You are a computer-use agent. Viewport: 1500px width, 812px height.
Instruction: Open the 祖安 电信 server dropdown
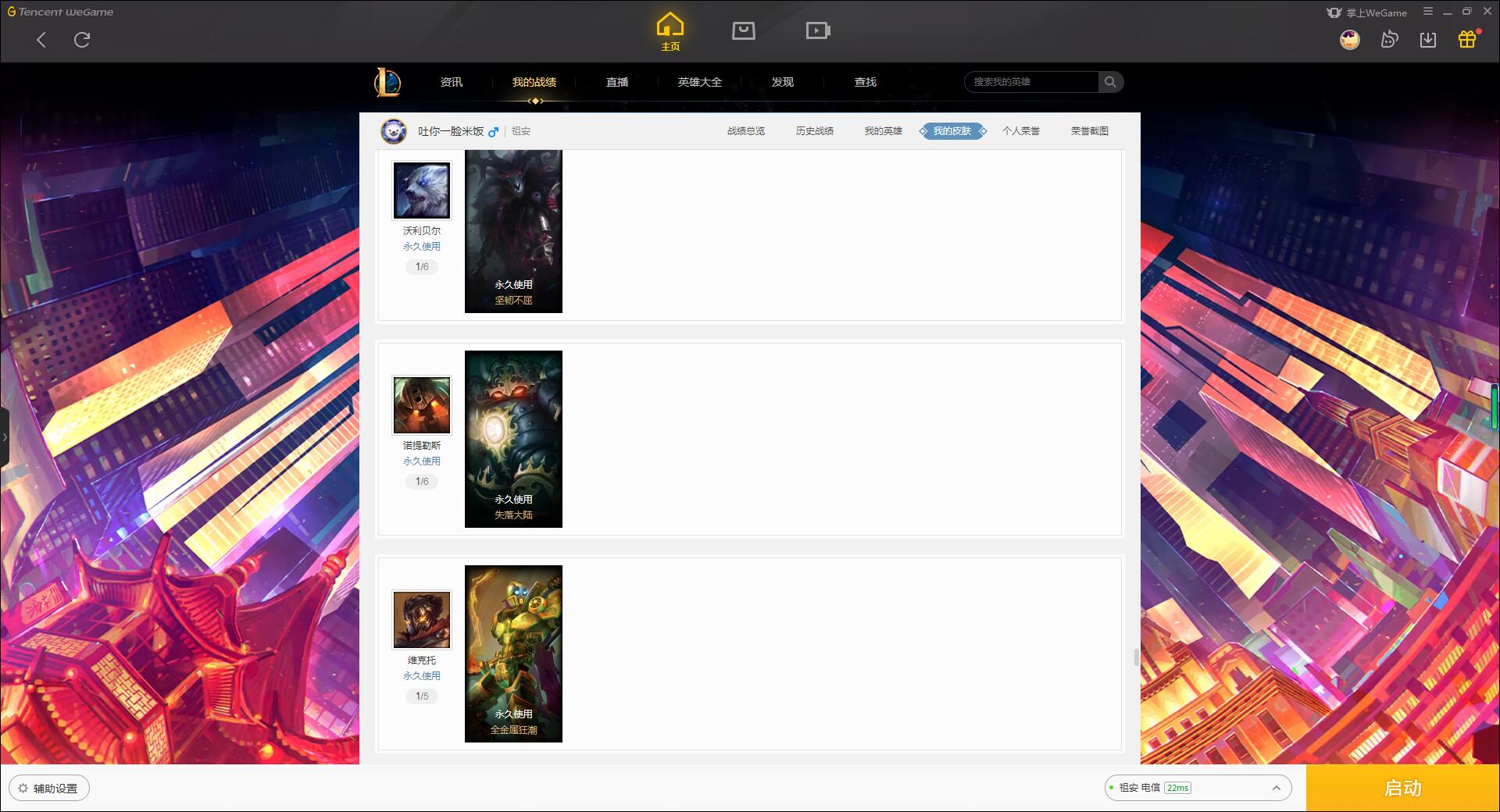[x=1198, y=788]
